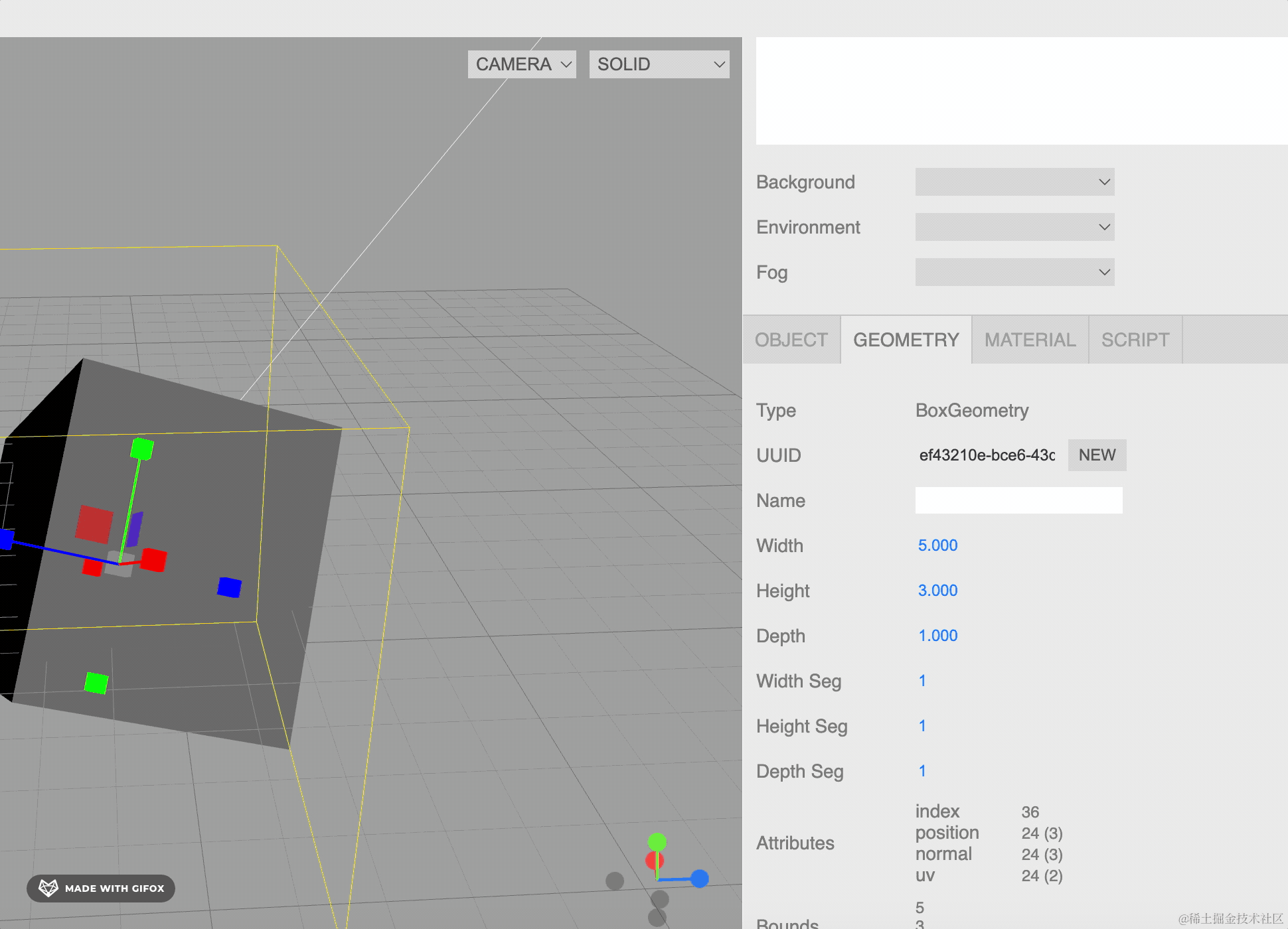Click the Height Seg value

922,726
